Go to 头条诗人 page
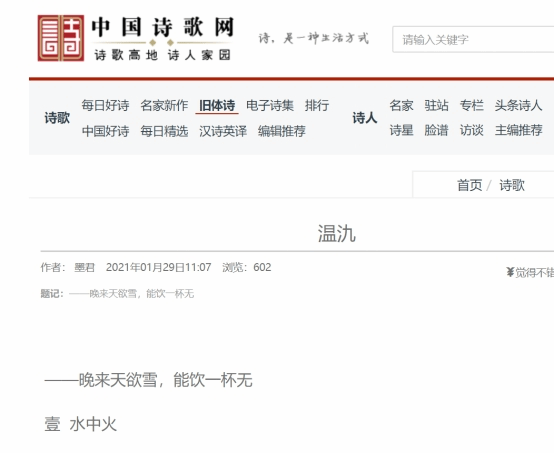Screen dimensions: 554x453 pos(518,105)
